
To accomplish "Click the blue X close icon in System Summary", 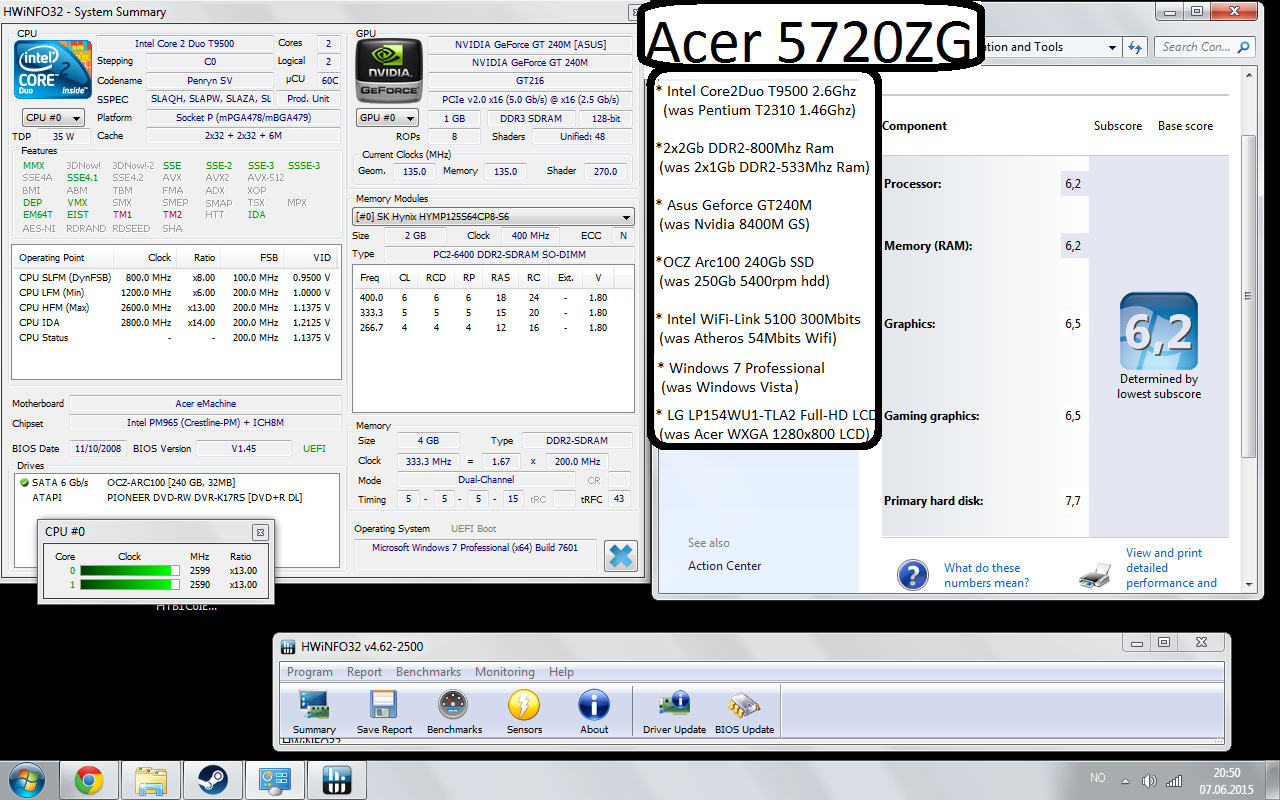I will 621,556.
